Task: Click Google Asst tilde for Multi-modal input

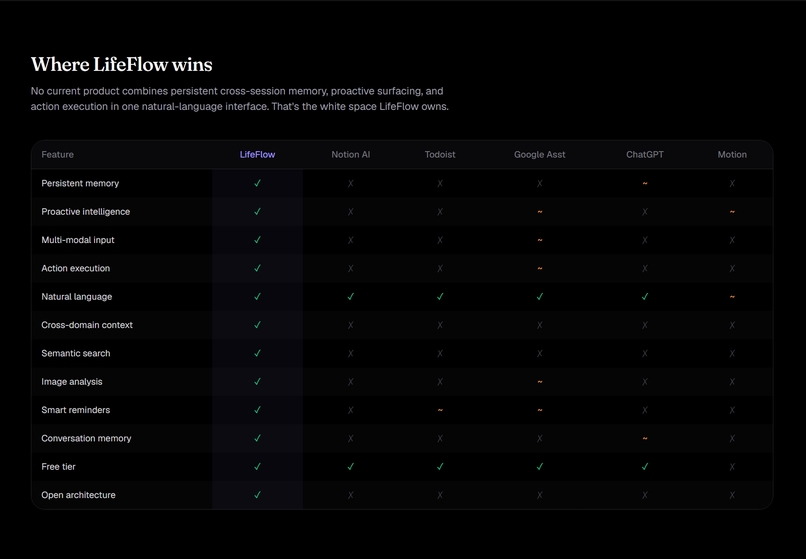Action: coord(540,240)
